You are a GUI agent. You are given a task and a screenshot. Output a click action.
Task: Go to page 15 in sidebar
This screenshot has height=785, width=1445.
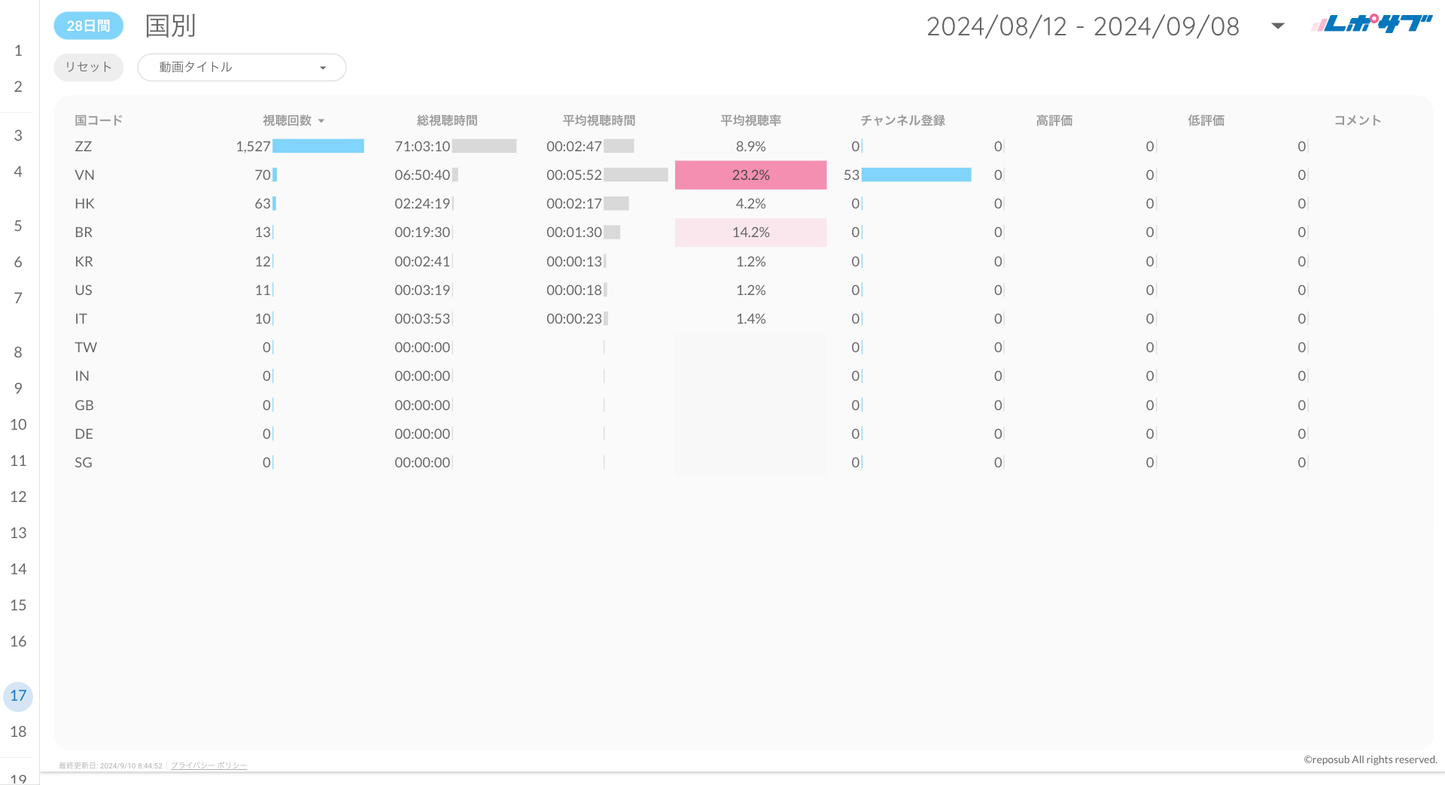tap(18, 604)
